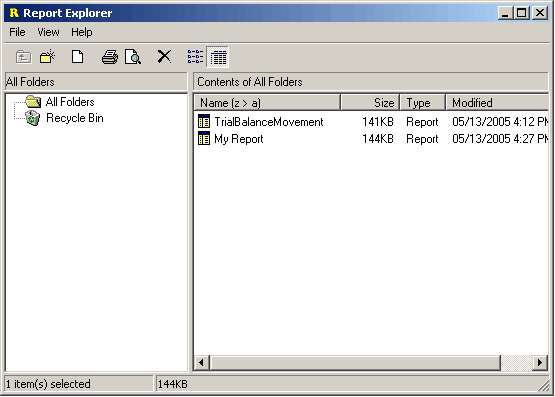The width and height of the screenshot is (555, 397).
Task: Click the Up One Level folder icon
Action: click(x=23, y=57)
